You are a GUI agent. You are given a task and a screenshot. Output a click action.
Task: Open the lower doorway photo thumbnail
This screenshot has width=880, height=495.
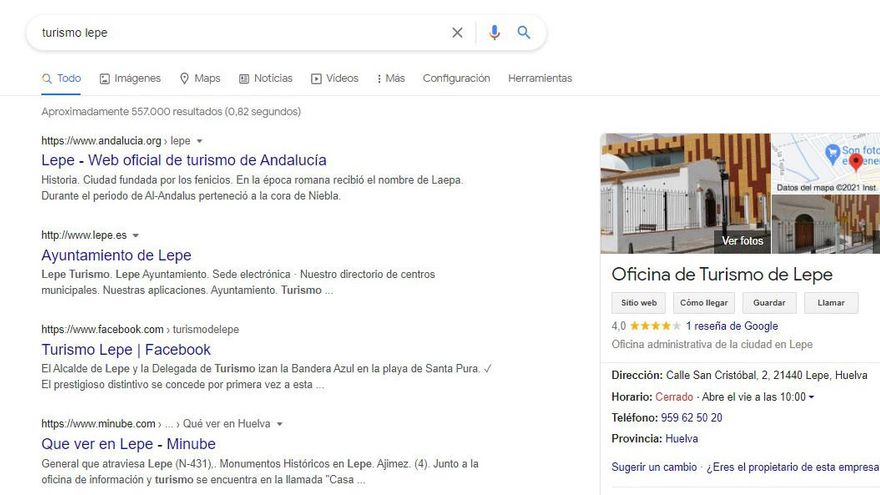click(826, 224)
